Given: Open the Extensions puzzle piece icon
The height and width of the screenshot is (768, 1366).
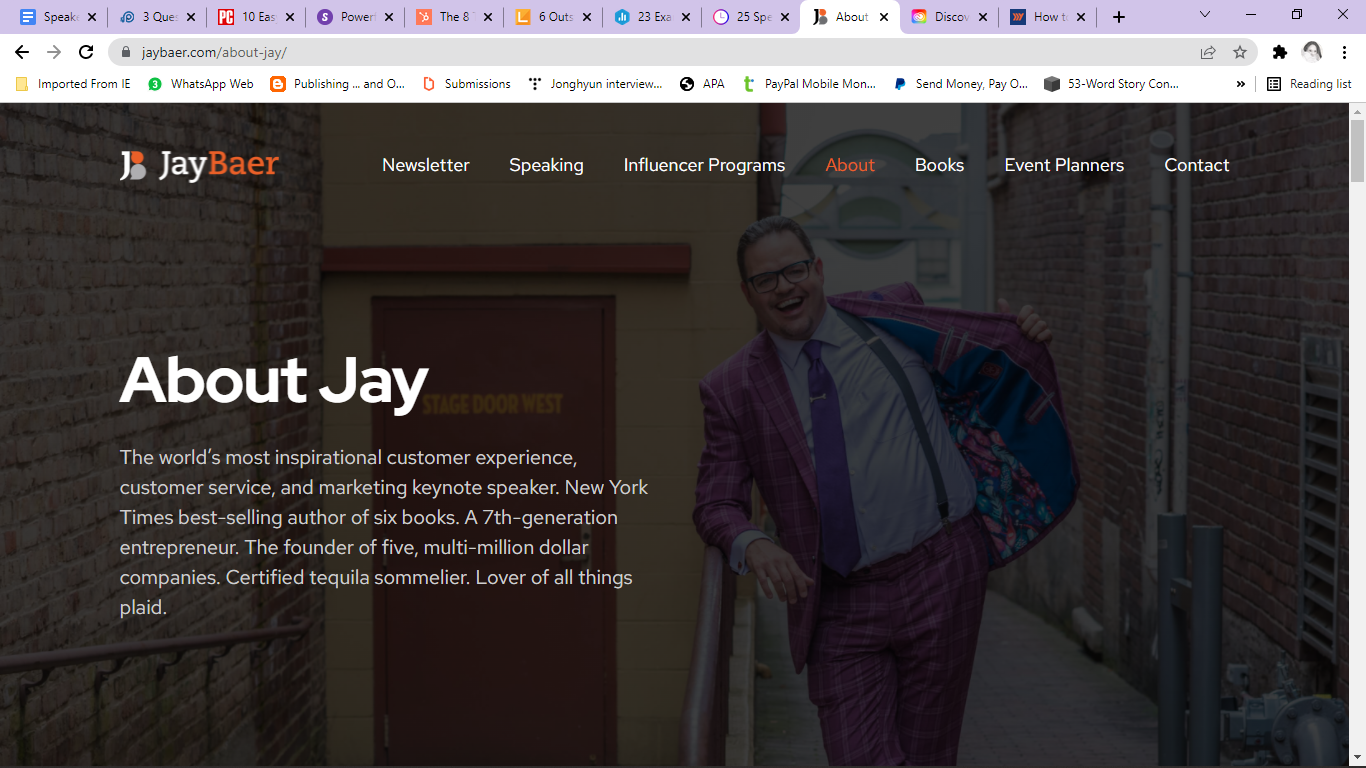Looking at the screenshot, I should point(1279,52).
